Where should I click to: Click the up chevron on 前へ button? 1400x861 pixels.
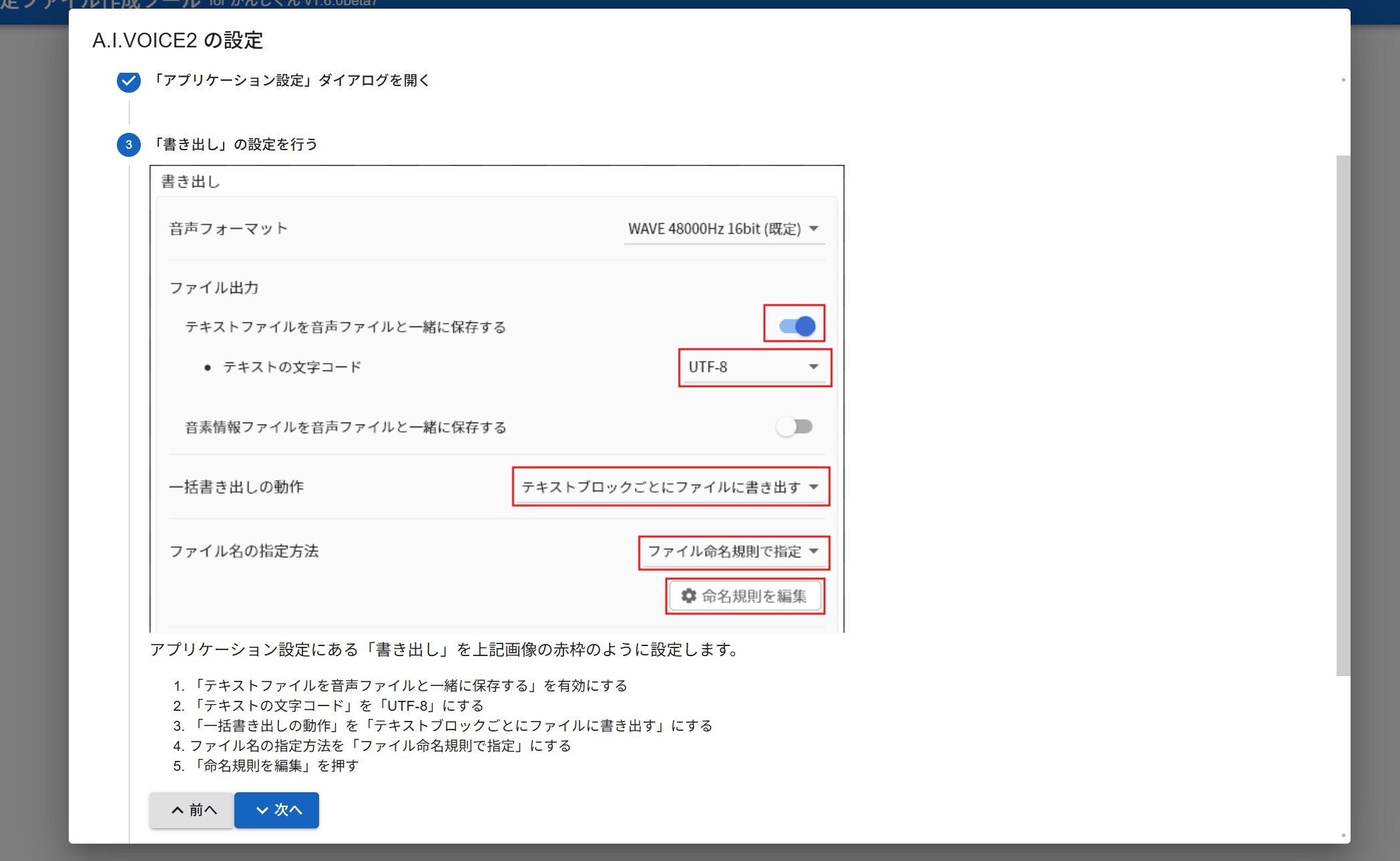(x=178, y=810)
